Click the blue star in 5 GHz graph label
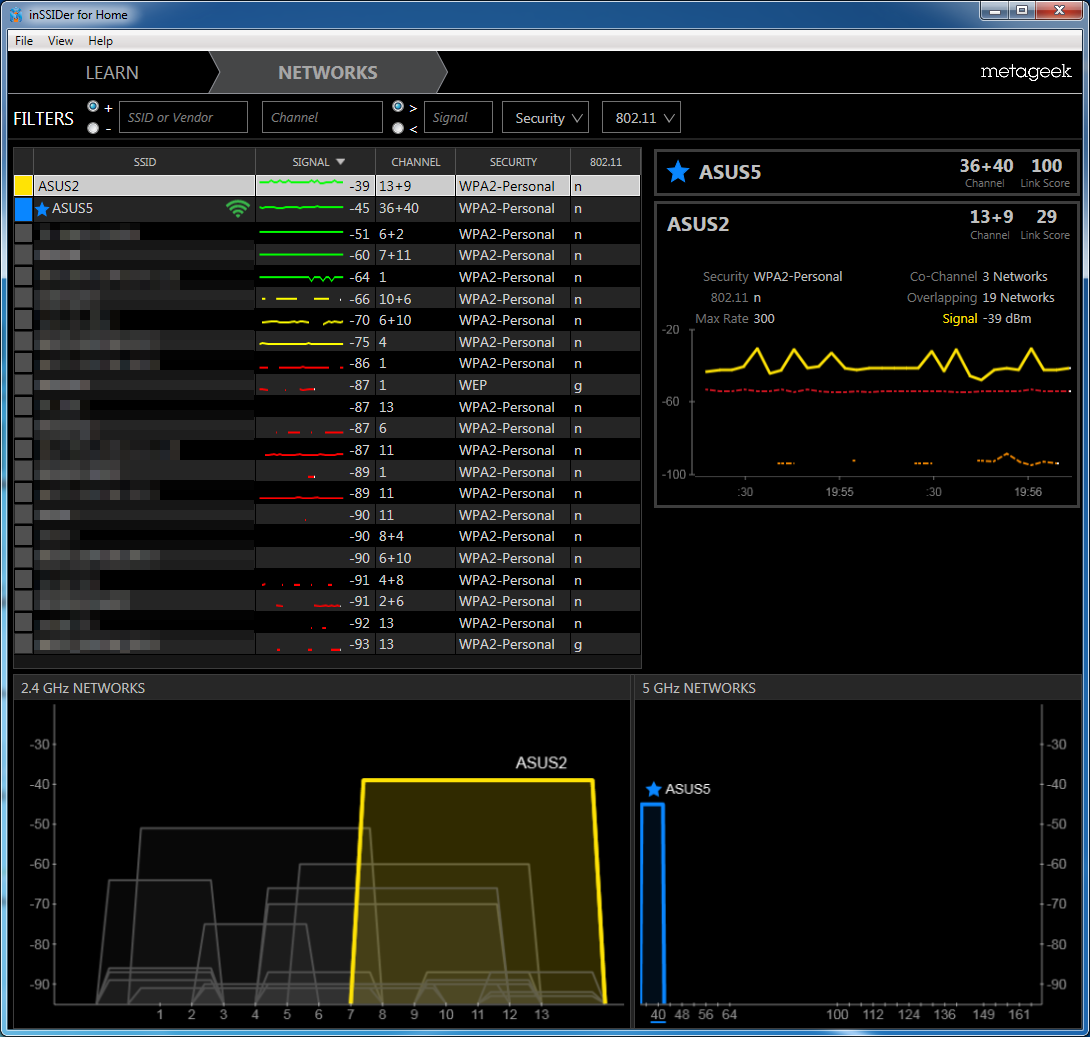 point(653,789)
